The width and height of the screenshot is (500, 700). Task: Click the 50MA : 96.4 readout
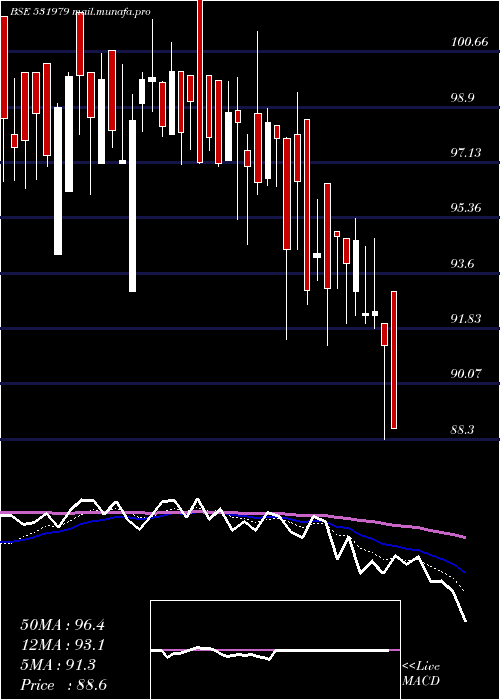pyautogui.click(x=62, y=625)
